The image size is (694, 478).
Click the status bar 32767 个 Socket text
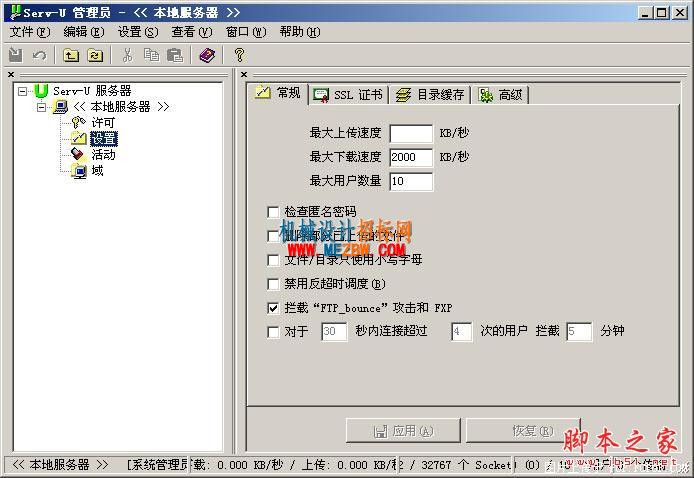[466, 465]
